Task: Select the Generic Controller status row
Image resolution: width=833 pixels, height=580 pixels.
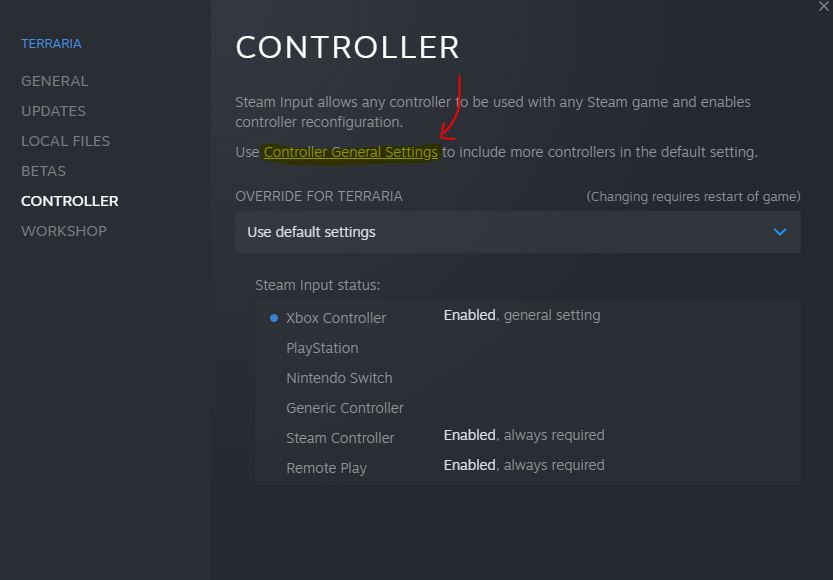Action: click(x=345, y=408)
